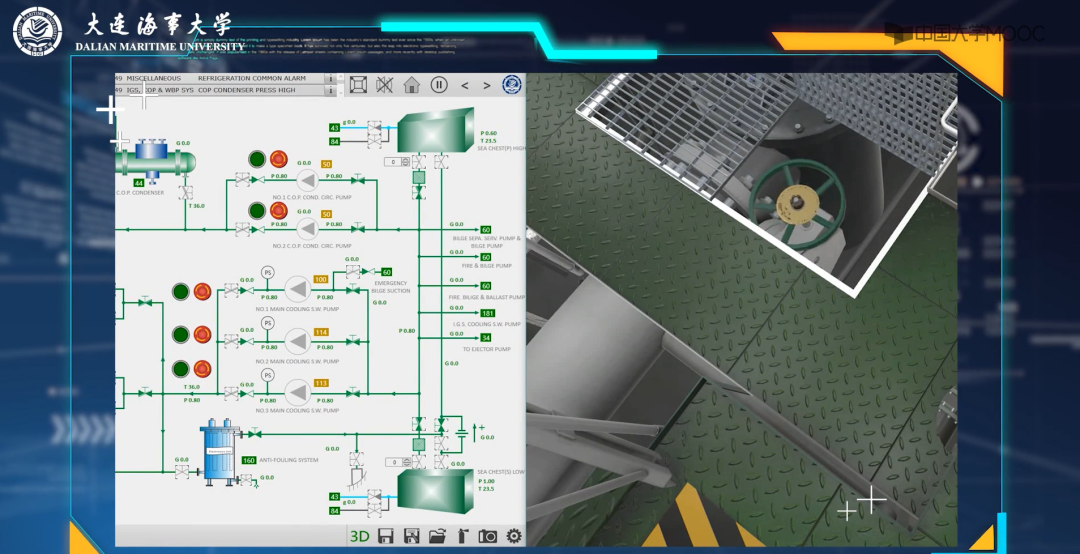Toggle the valve below C.O.P. condenser
This screenshot has width=1080, height=554.
pyautogui.click(x=185, y=193)
